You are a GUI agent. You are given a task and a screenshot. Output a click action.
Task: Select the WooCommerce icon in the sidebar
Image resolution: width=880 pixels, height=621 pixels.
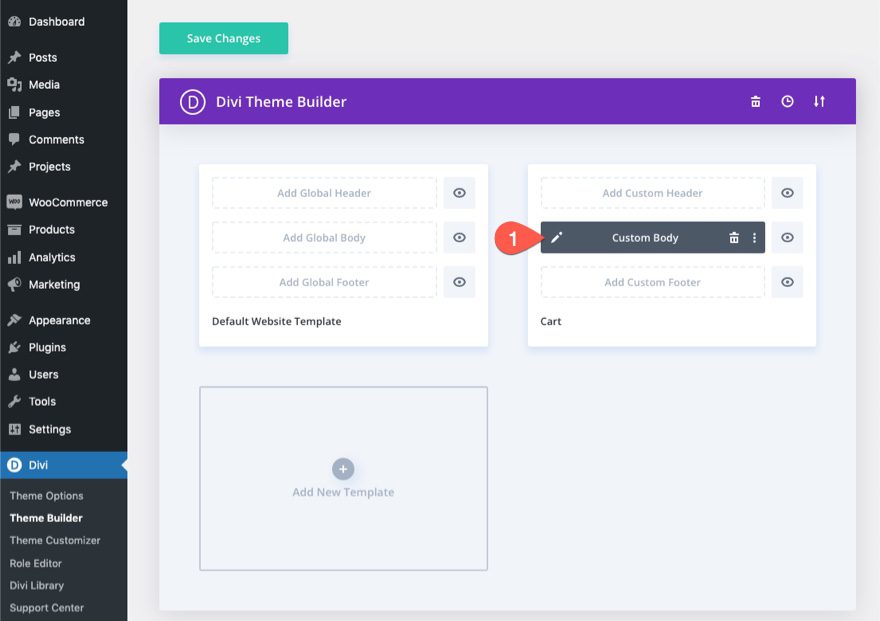click(x=12, y=202)
